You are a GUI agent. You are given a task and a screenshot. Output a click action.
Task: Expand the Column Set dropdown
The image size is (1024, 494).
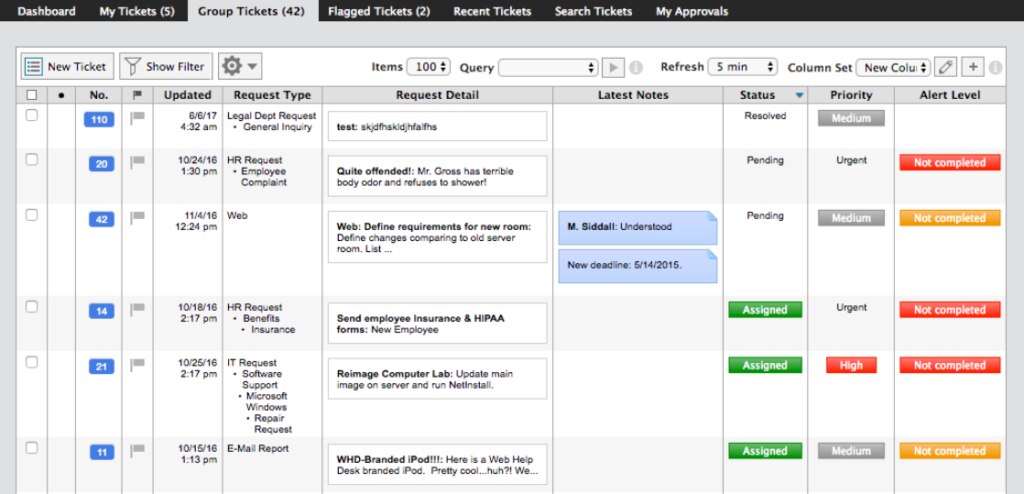coord(893,67)
